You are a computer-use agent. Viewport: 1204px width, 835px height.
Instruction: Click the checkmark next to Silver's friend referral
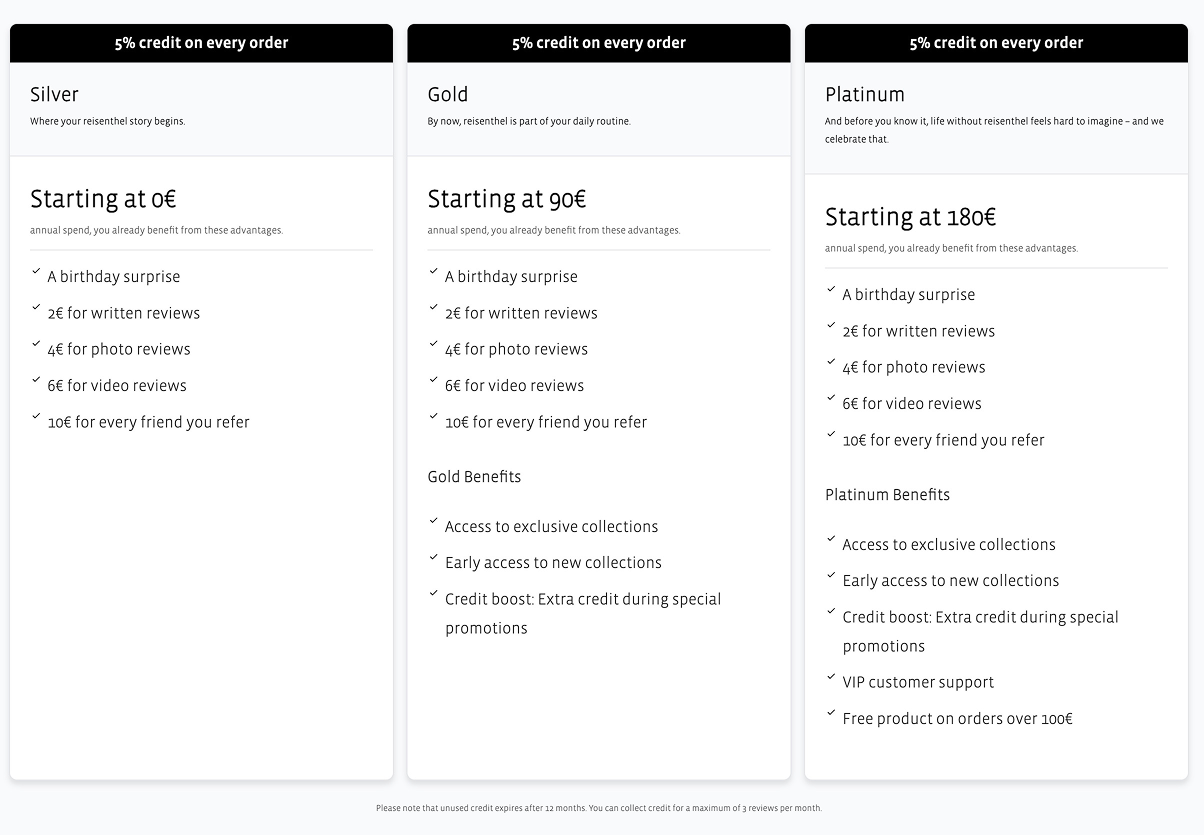pyautogui.click(x=36, y=416)
